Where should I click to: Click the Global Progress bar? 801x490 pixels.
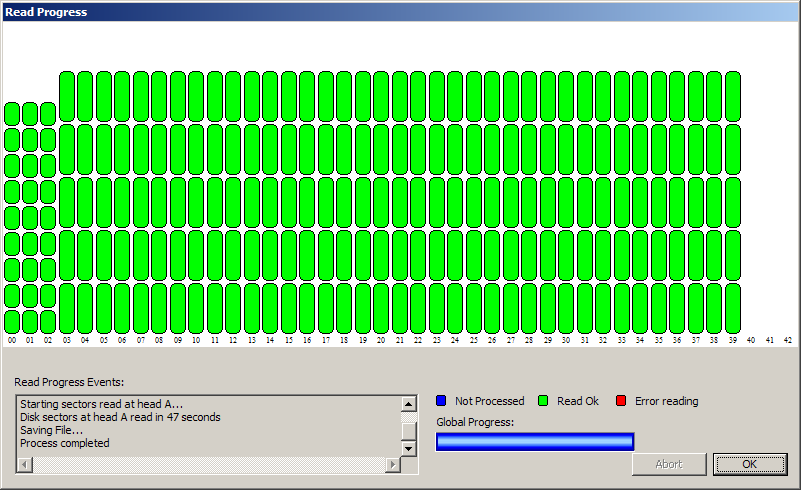pyautogui.click(x=535, y=442)
